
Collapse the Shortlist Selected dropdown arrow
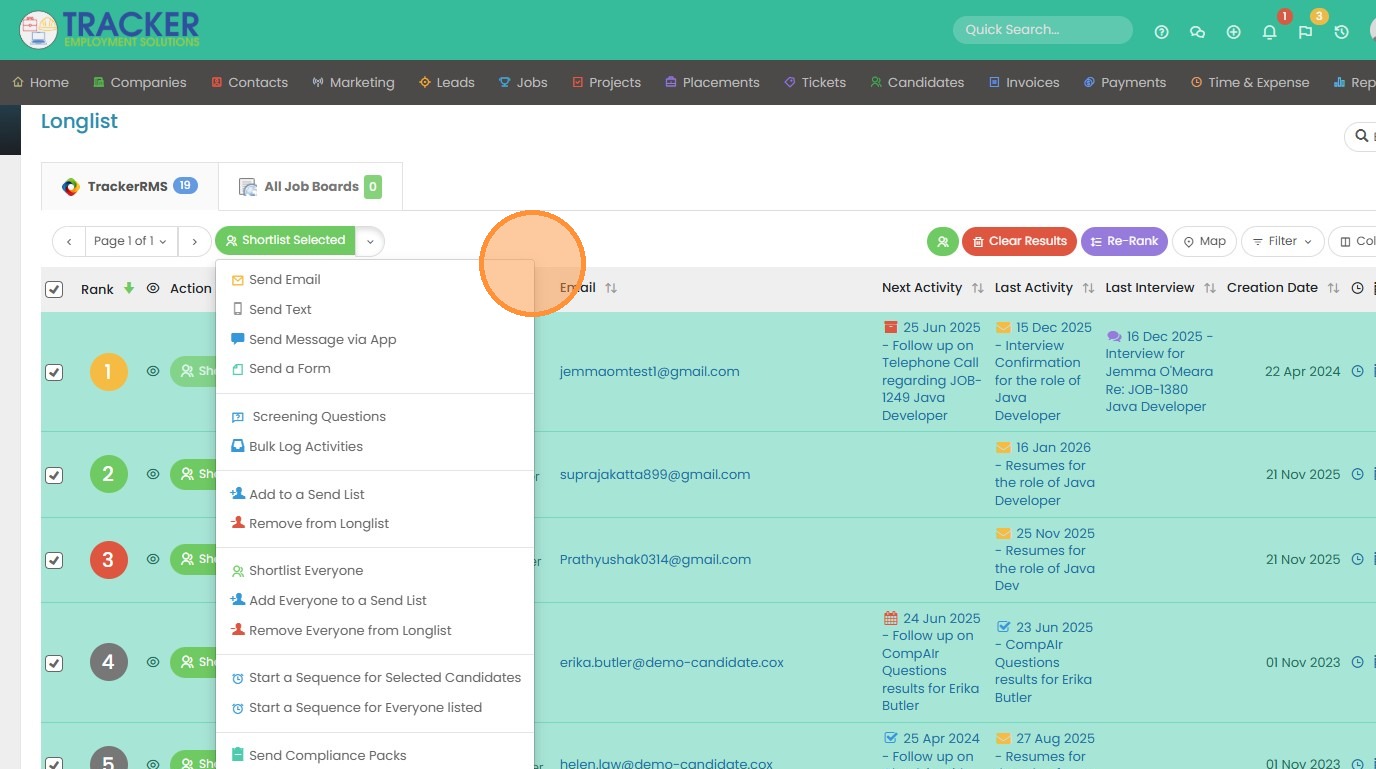pos(370,241)
